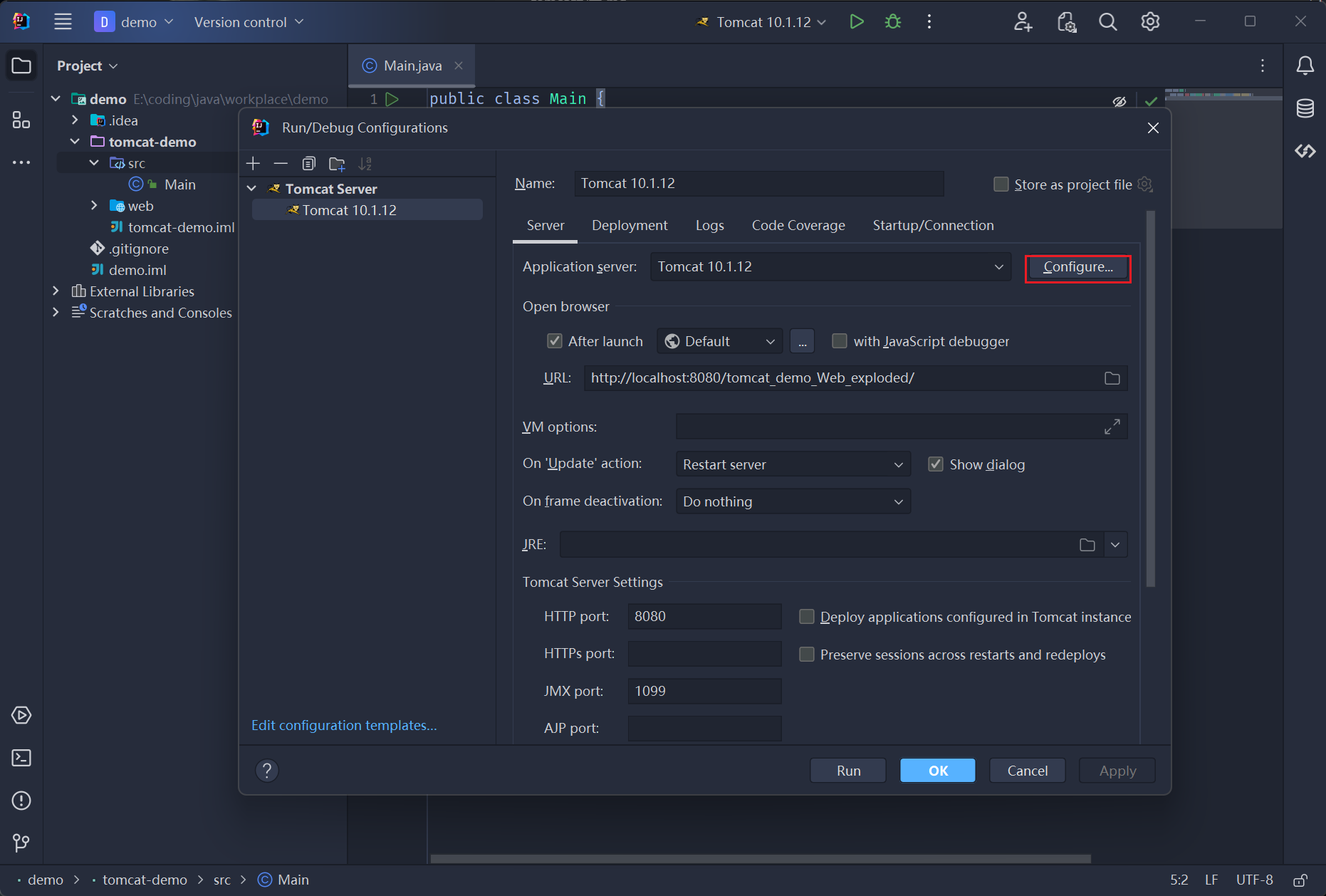Image resolution: width=1326 pixels, height=896 pixels.
Task: Open Code With Me add-user icon
Action: (x=1023, y=22)
